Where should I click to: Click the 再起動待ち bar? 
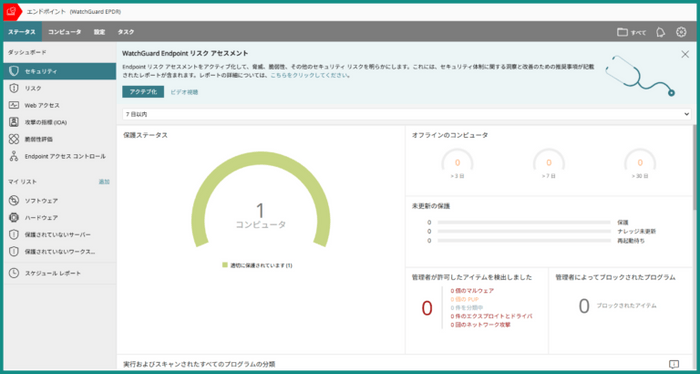(524, 241)
